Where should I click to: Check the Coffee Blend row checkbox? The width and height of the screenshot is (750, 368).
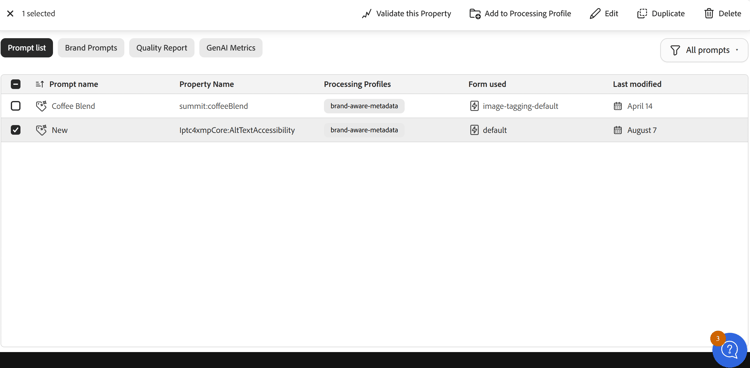tap(16, 106)
